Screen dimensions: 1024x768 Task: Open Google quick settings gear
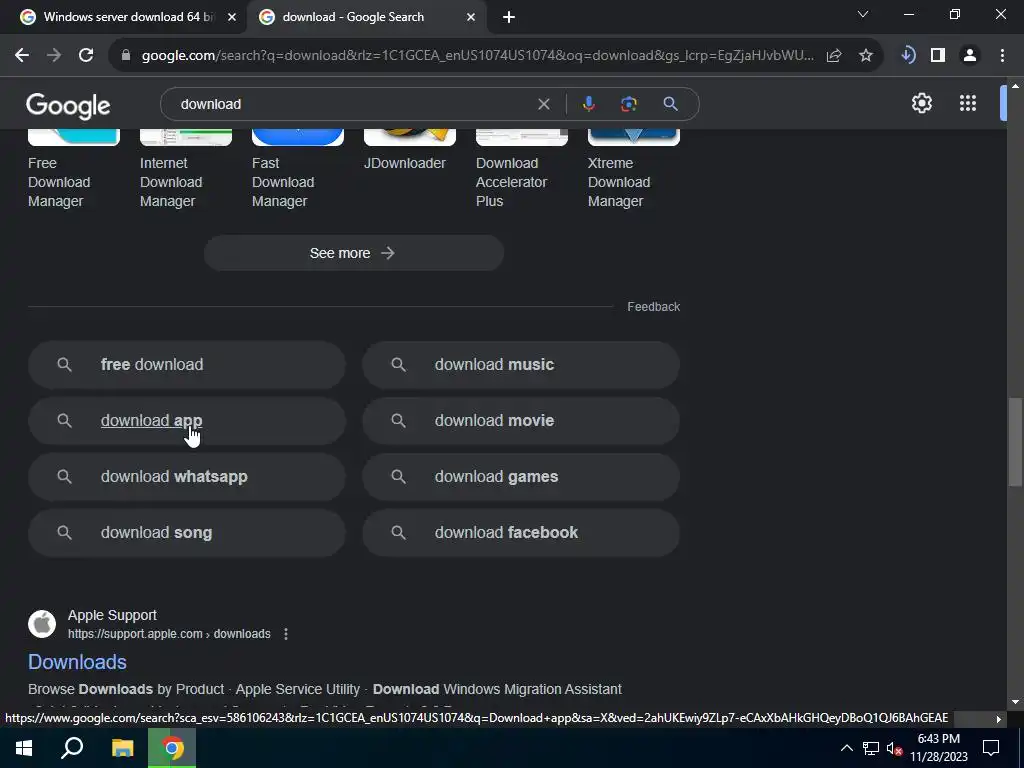921,103
